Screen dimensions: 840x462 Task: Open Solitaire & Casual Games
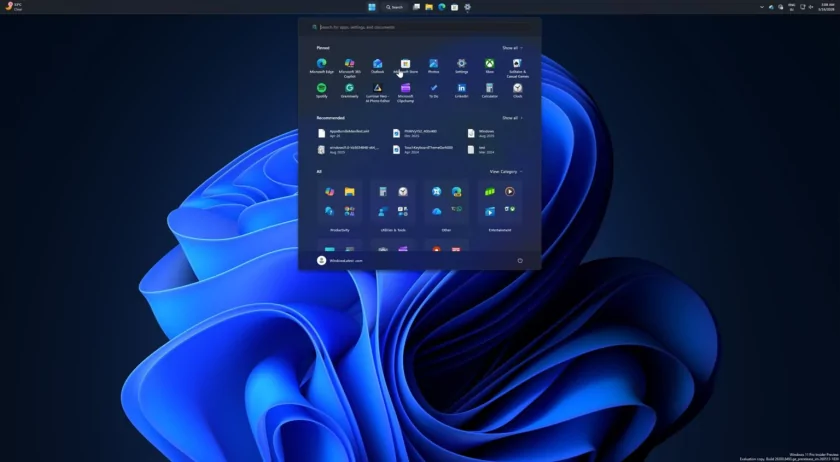tap(518, 68)
